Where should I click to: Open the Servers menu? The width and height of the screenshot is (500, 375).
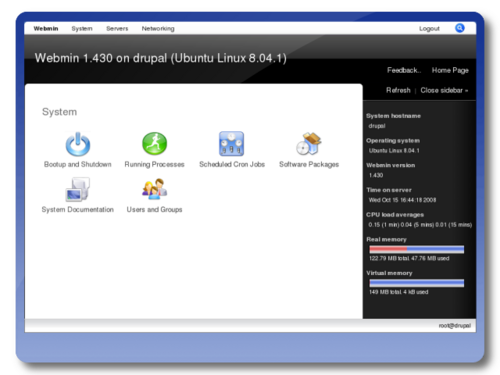click(117, 29)
